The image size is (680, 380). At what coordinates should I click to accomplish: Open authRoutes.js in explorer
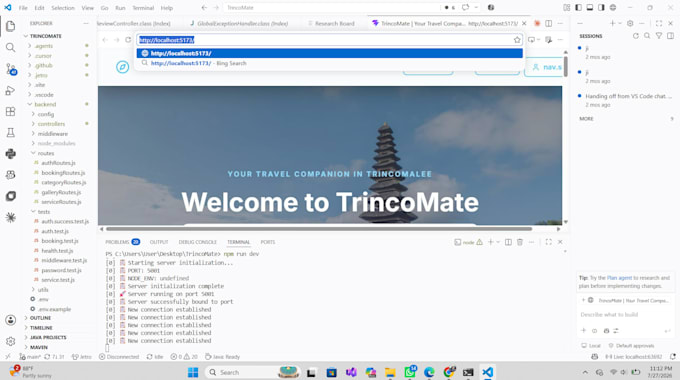point(58,163)
